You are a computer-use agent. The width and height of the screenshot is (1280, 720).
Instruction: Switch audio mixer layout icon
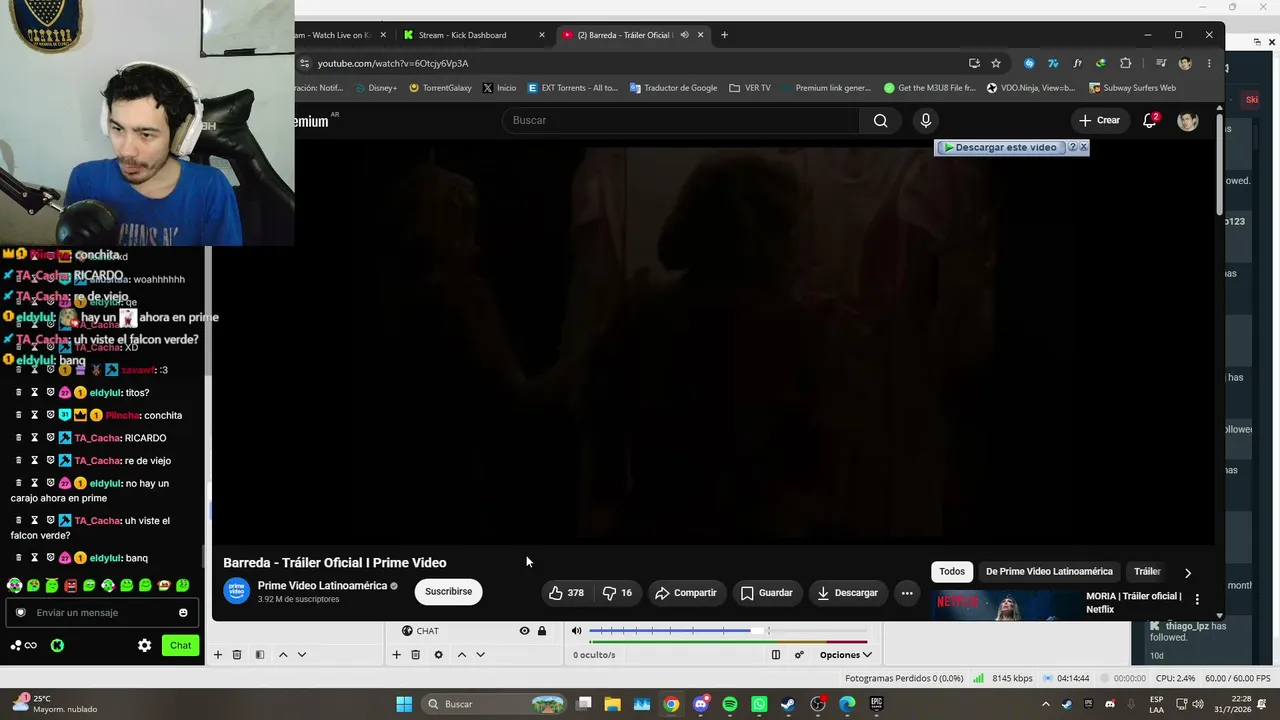(x=776, y=655)
